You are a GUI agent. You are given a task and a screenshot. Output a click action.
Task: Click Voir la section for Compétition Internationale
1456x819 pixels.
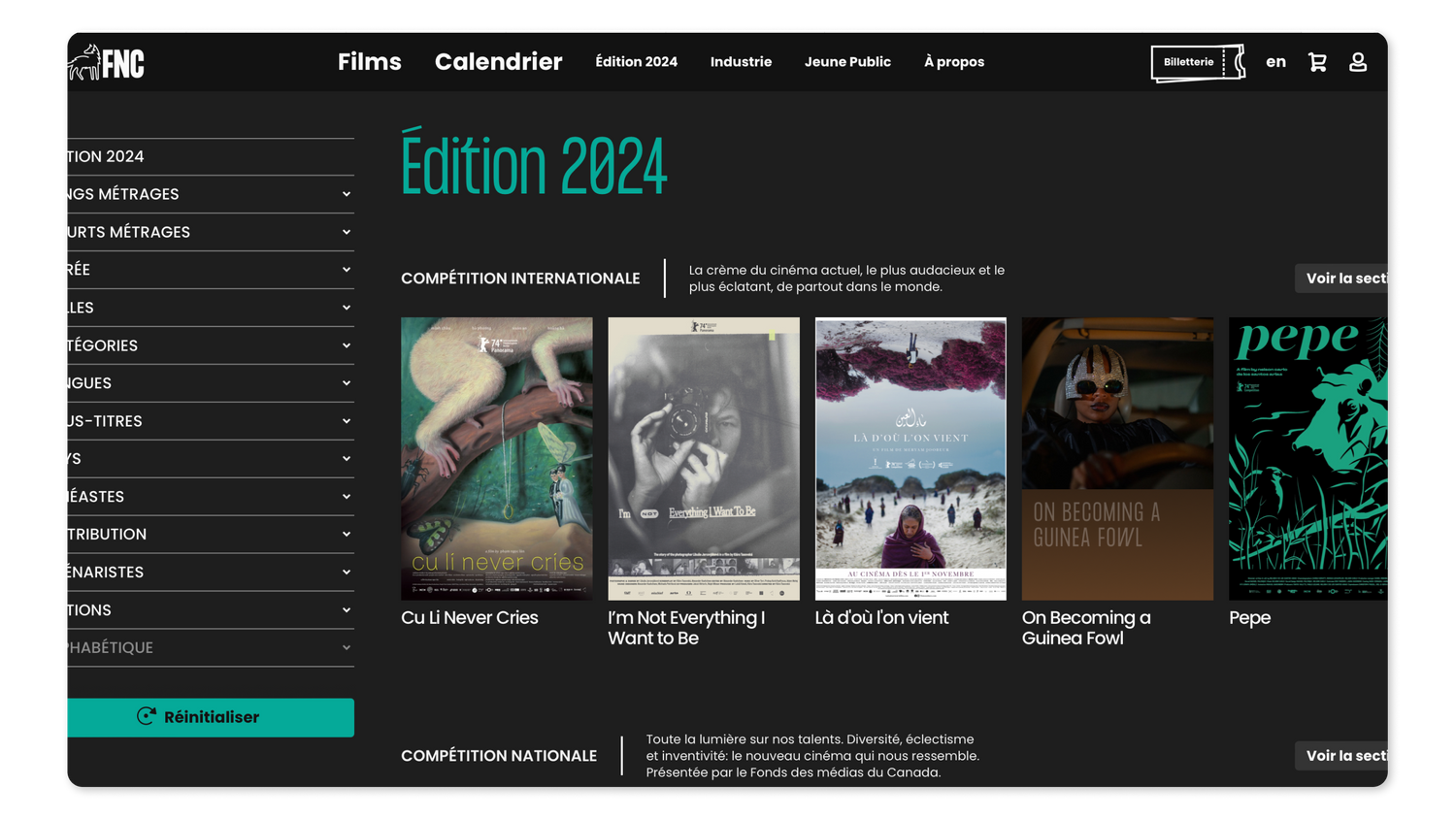coord(1341,278)
